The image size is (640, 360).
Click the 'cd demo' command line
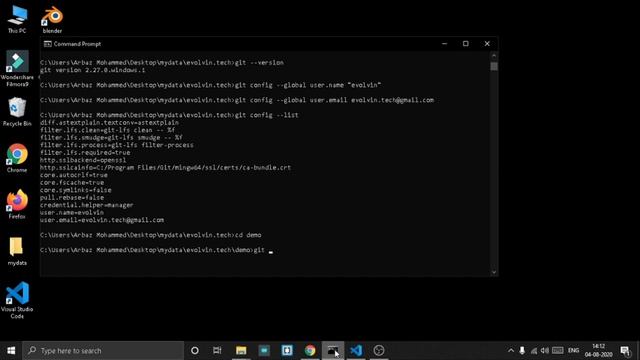click(151, 235)
